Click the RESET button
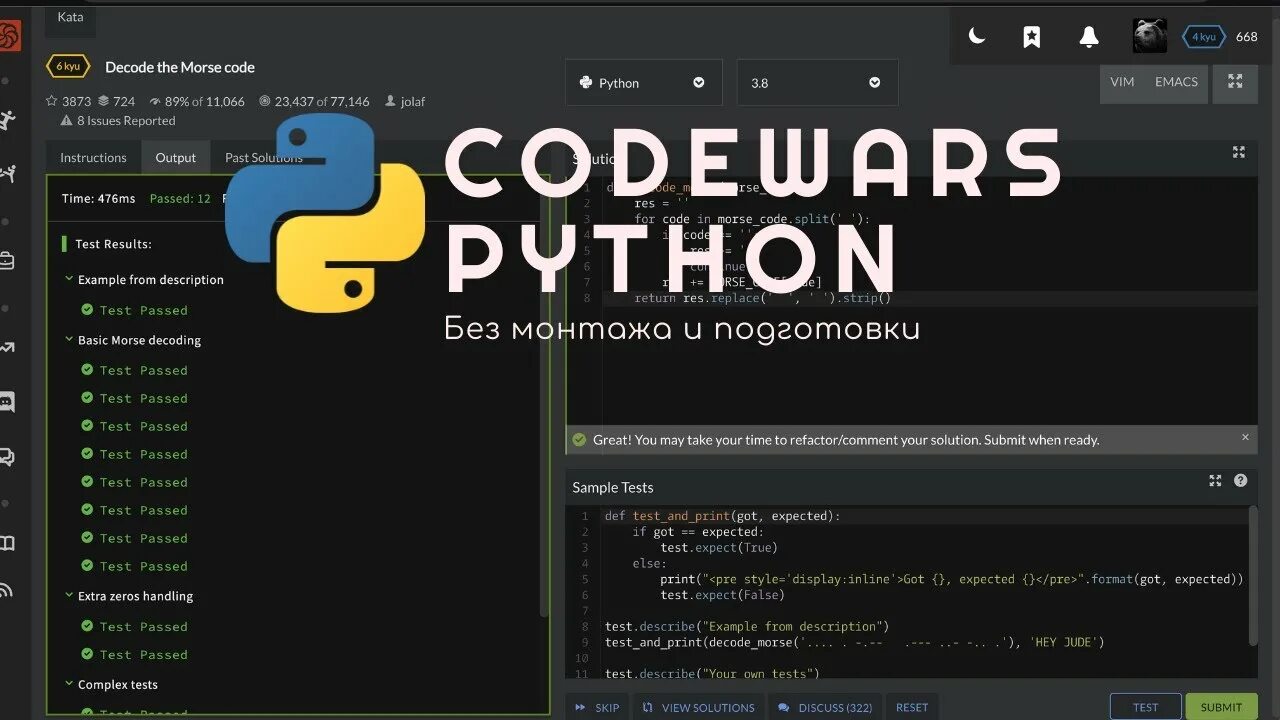 click(x=912, y=707)
